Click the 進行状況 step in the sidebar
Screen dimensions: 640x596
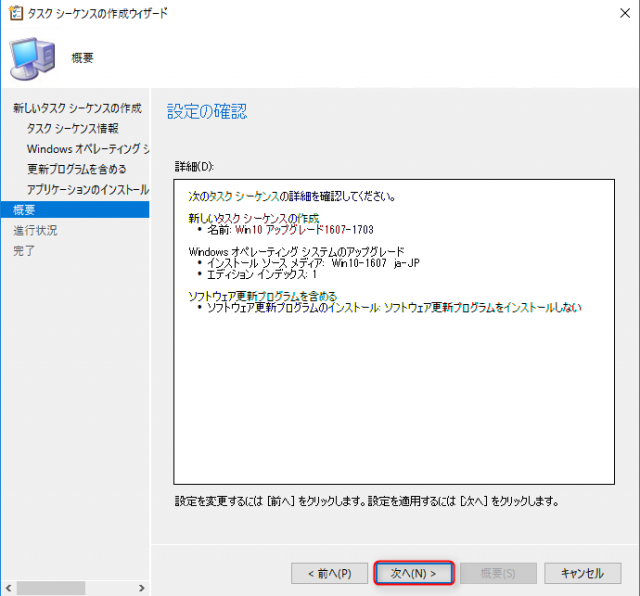tap(35, 230)
